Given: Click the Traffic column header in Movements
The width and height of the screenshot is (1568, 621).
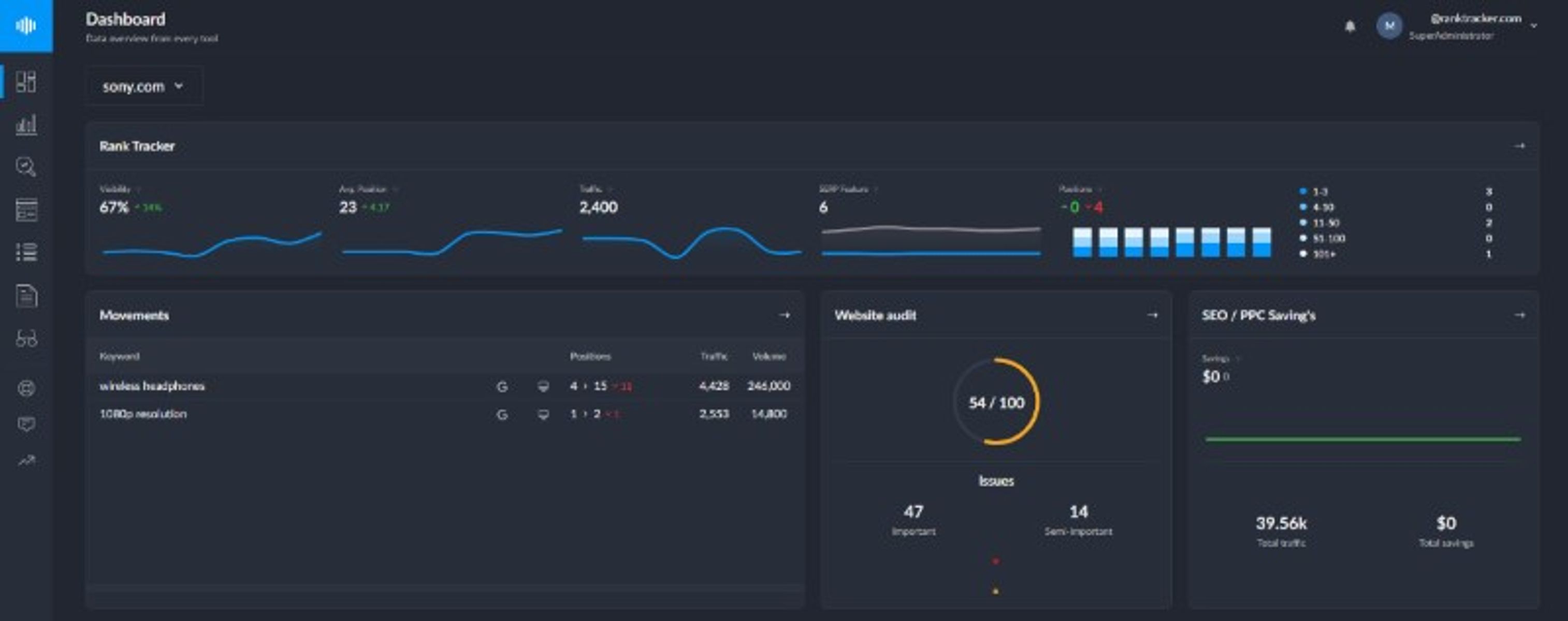Looking at the screenshot, I should [714, 357].
